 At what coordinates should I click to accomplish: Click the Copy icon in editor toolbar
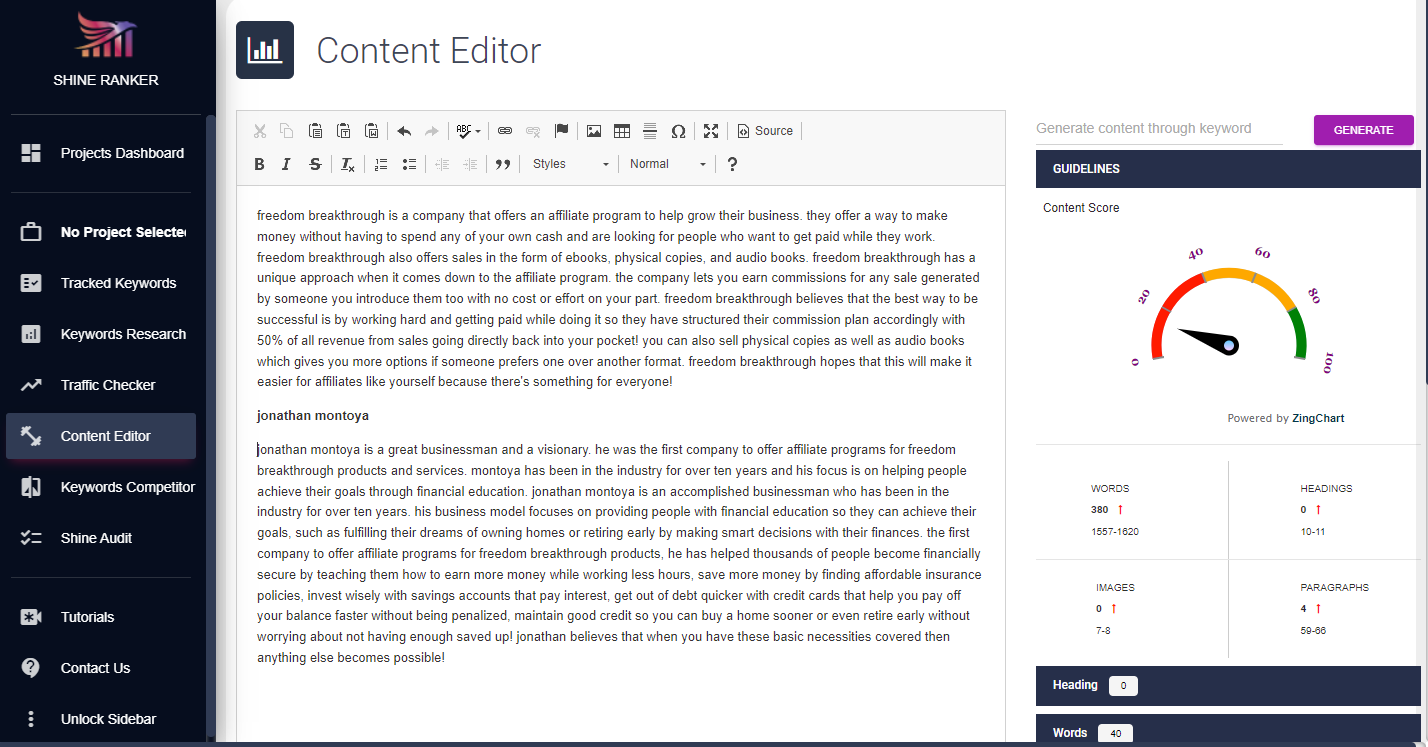click(x=287, y=131)
